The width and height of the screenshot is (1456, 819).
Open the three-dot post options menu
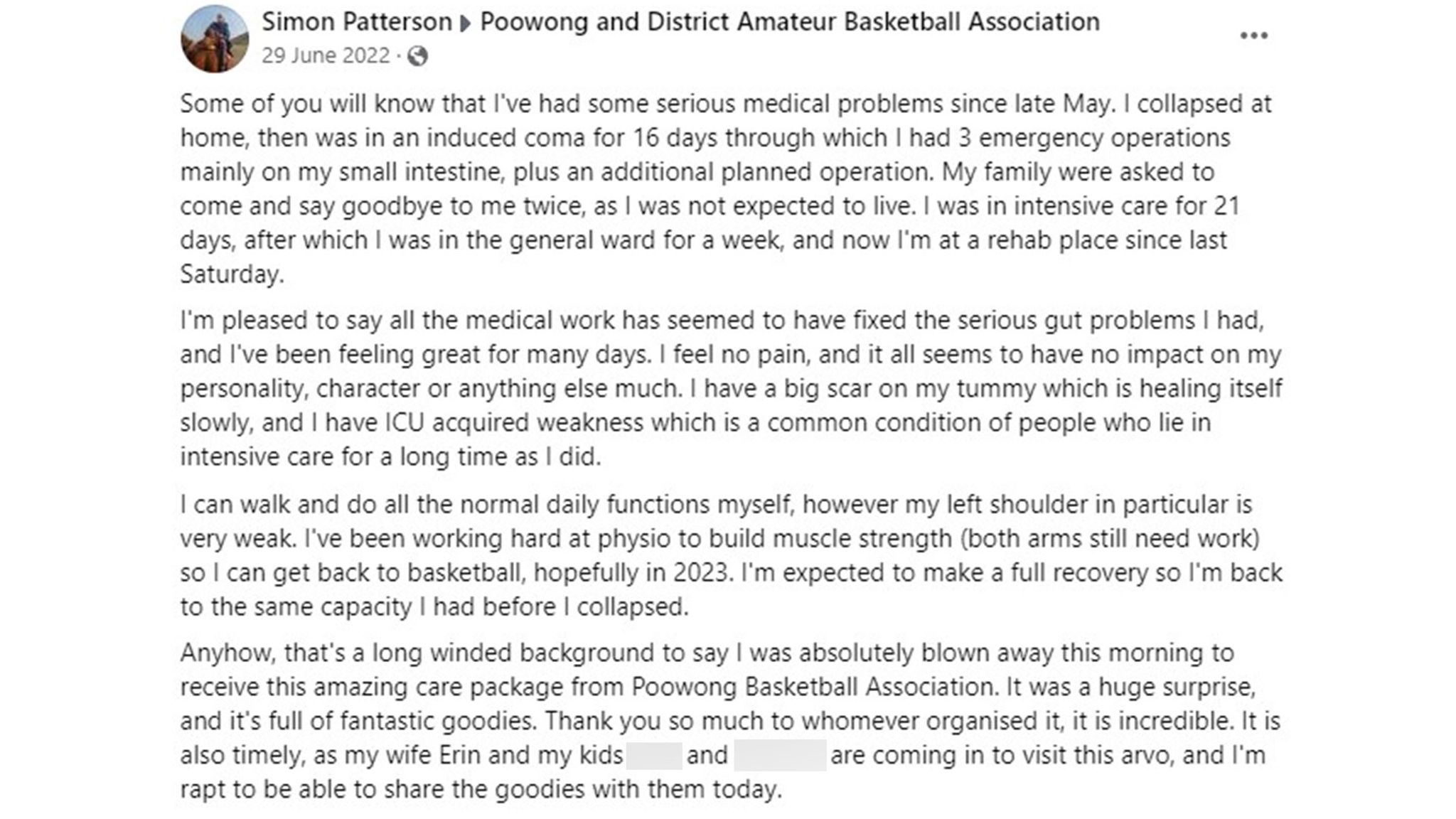tap(1253, 36)
